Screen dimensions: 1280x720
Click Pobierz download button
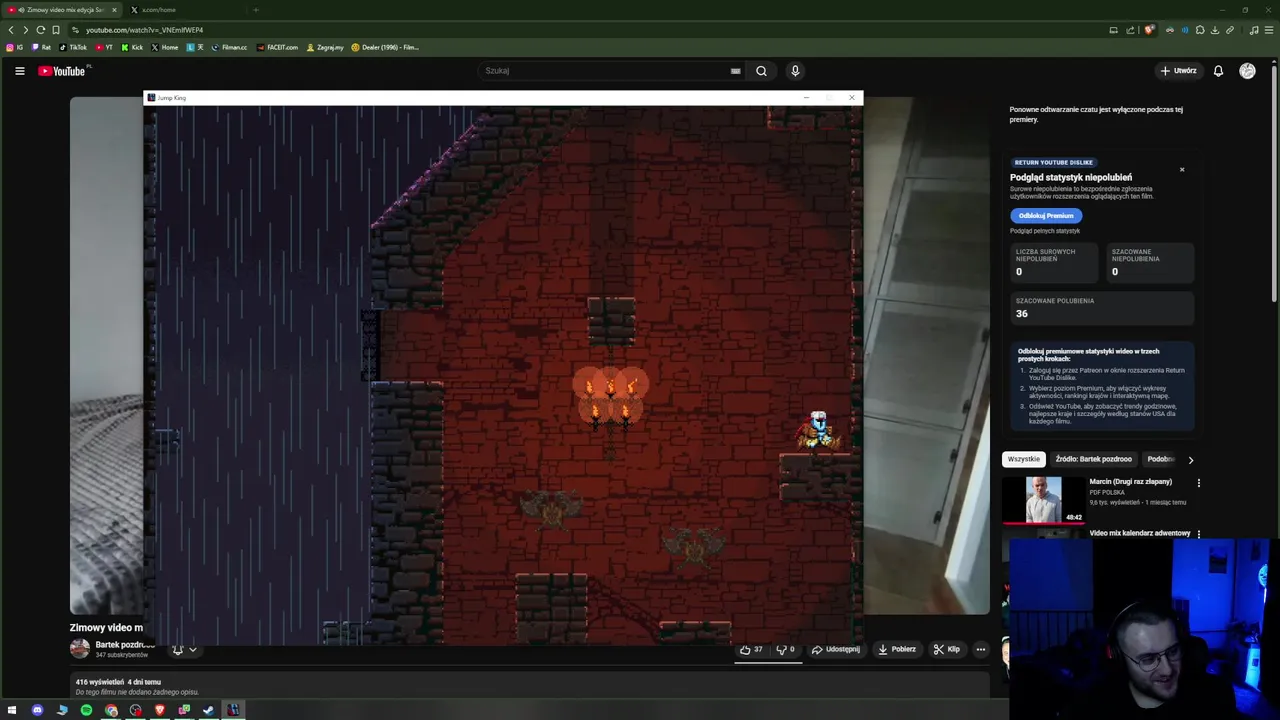[x=897, y=649]
